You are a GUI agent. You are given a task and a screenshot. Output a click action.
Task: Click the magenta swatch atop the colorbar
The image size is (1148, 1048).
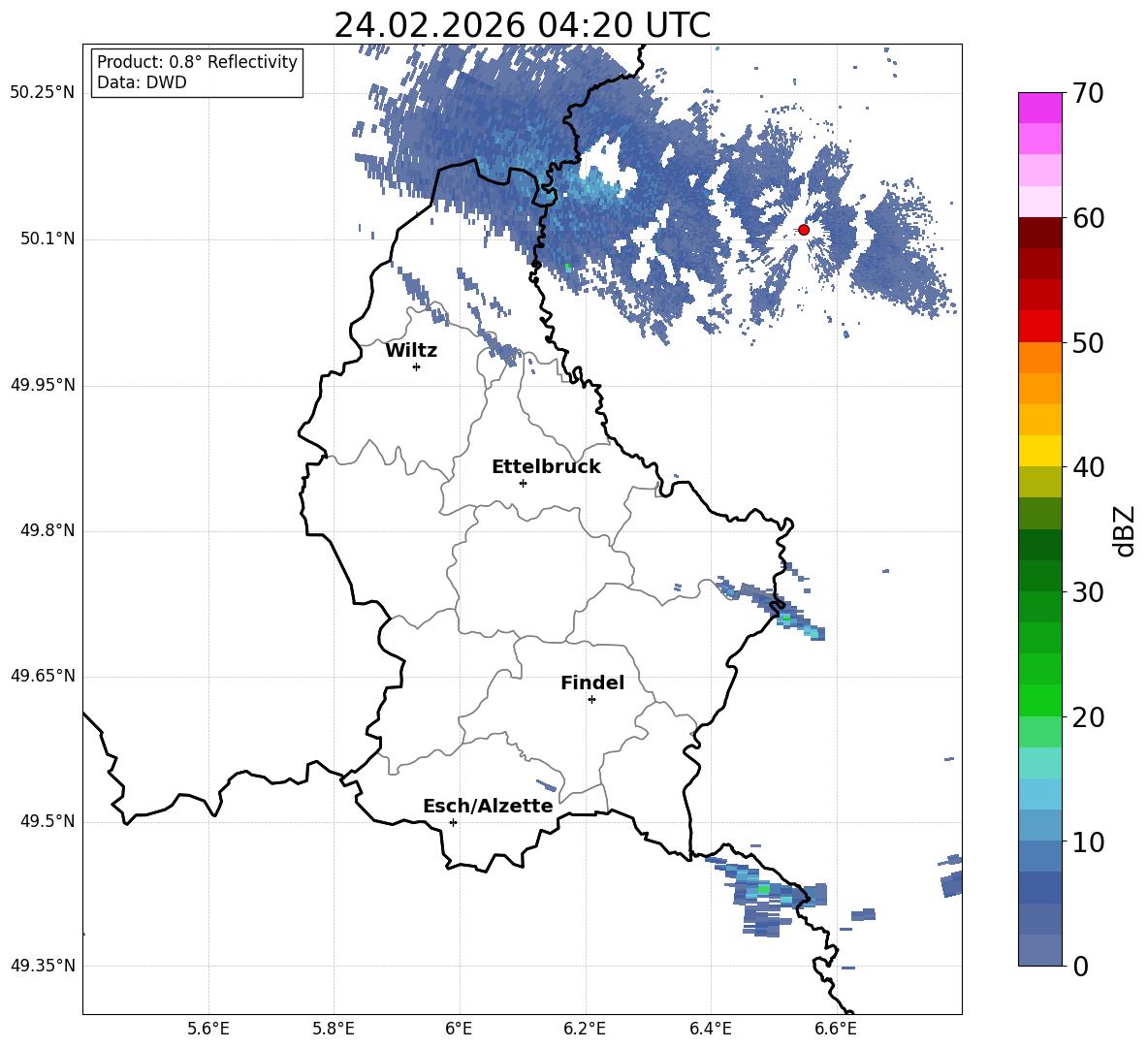(x=1039, y=108)
